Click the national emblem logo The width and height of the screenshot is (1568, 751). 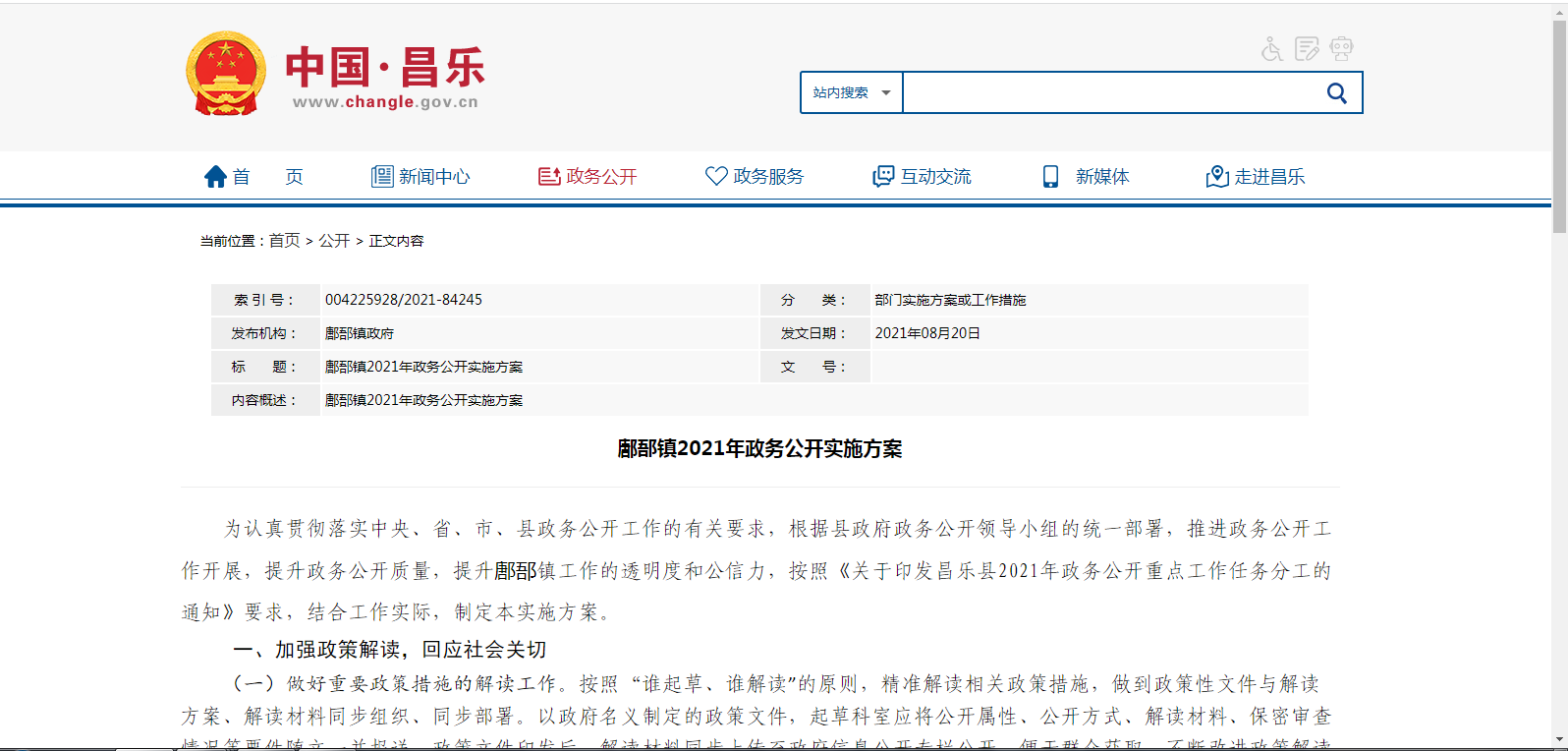pyautogui.click(x=226, y=75)
